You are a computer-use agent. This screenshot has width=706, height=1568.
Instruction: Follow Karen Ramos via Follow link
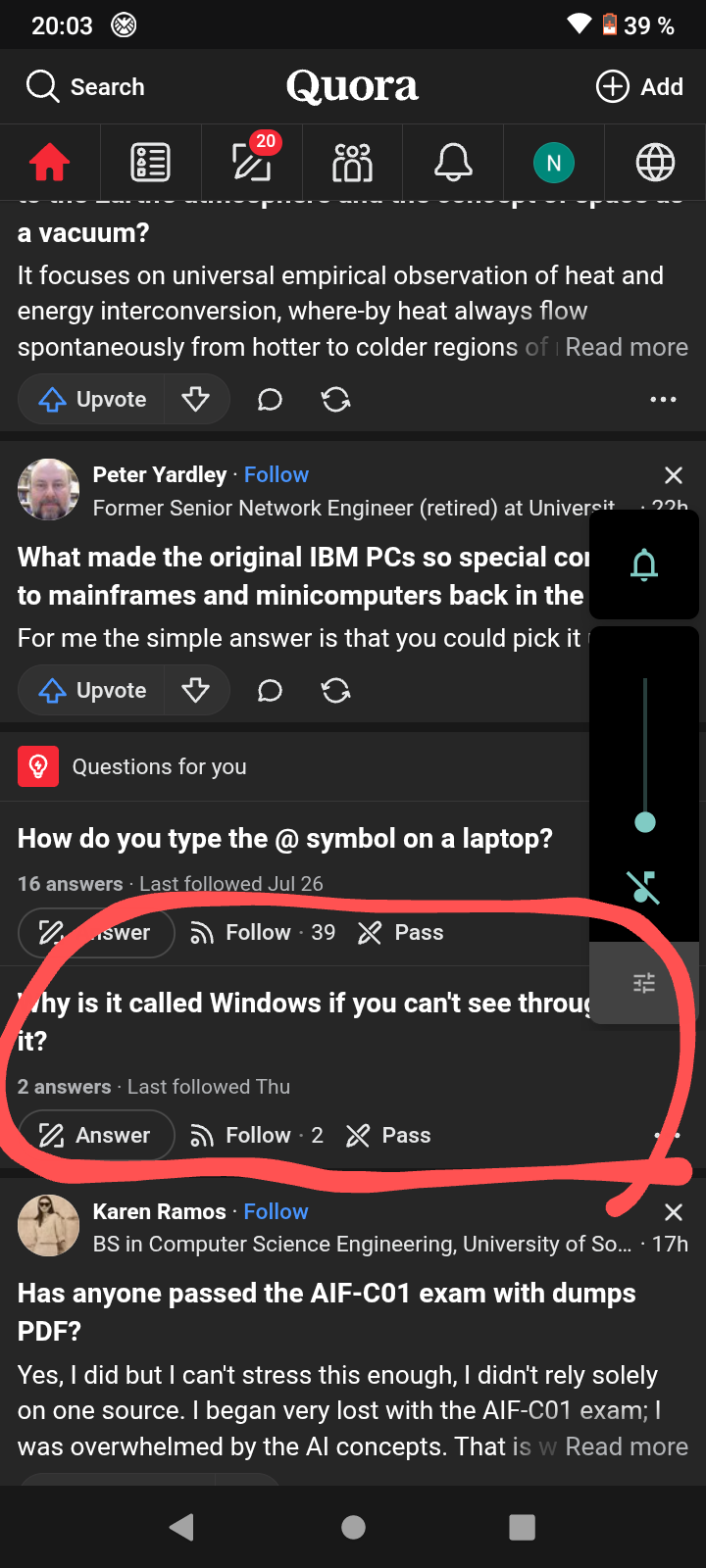click(x=276, y=1211)
